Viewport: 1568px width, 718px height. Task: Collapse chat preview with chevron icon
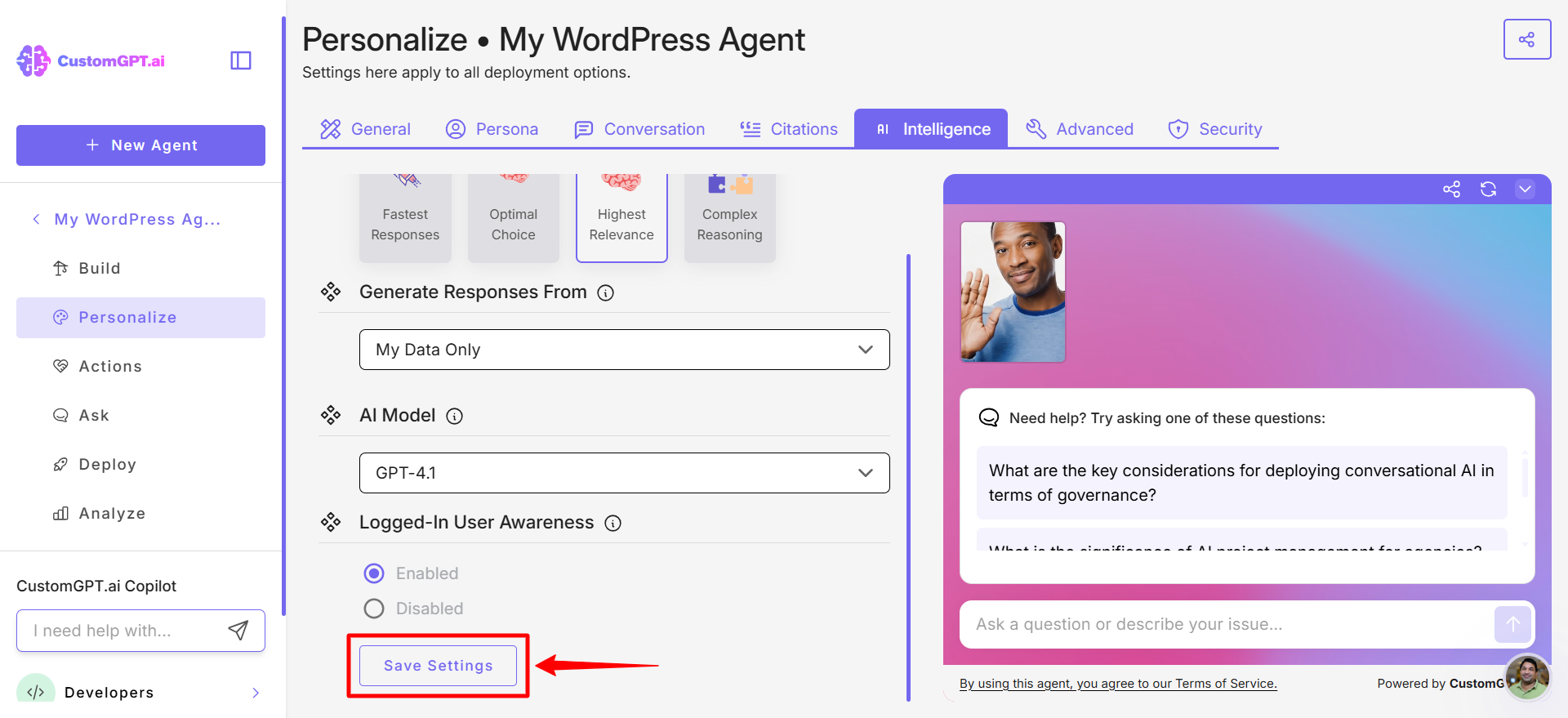(1525, 189)
